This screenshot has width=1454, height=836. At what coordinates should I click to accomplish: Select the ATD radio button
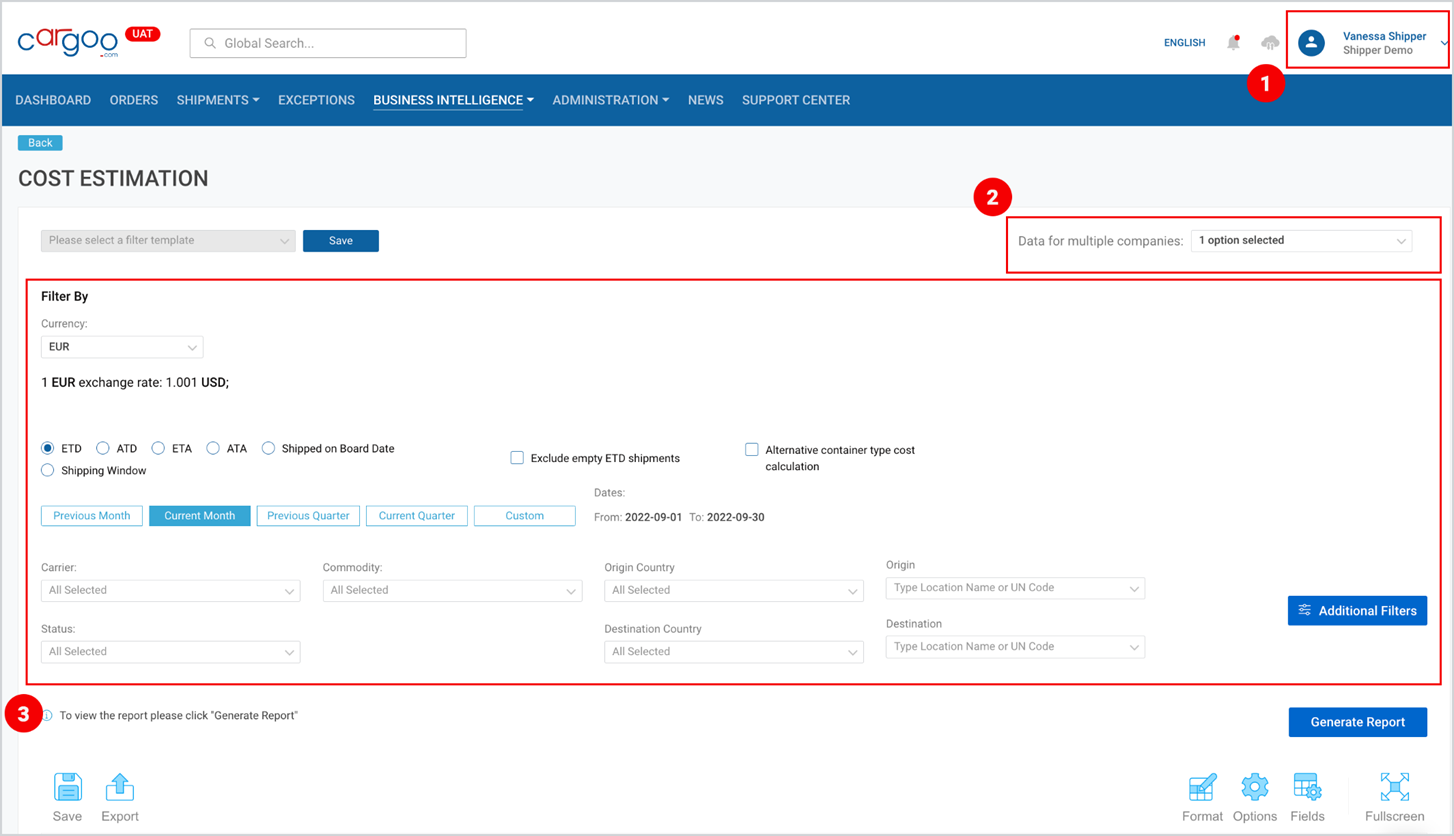pos(103,449)
